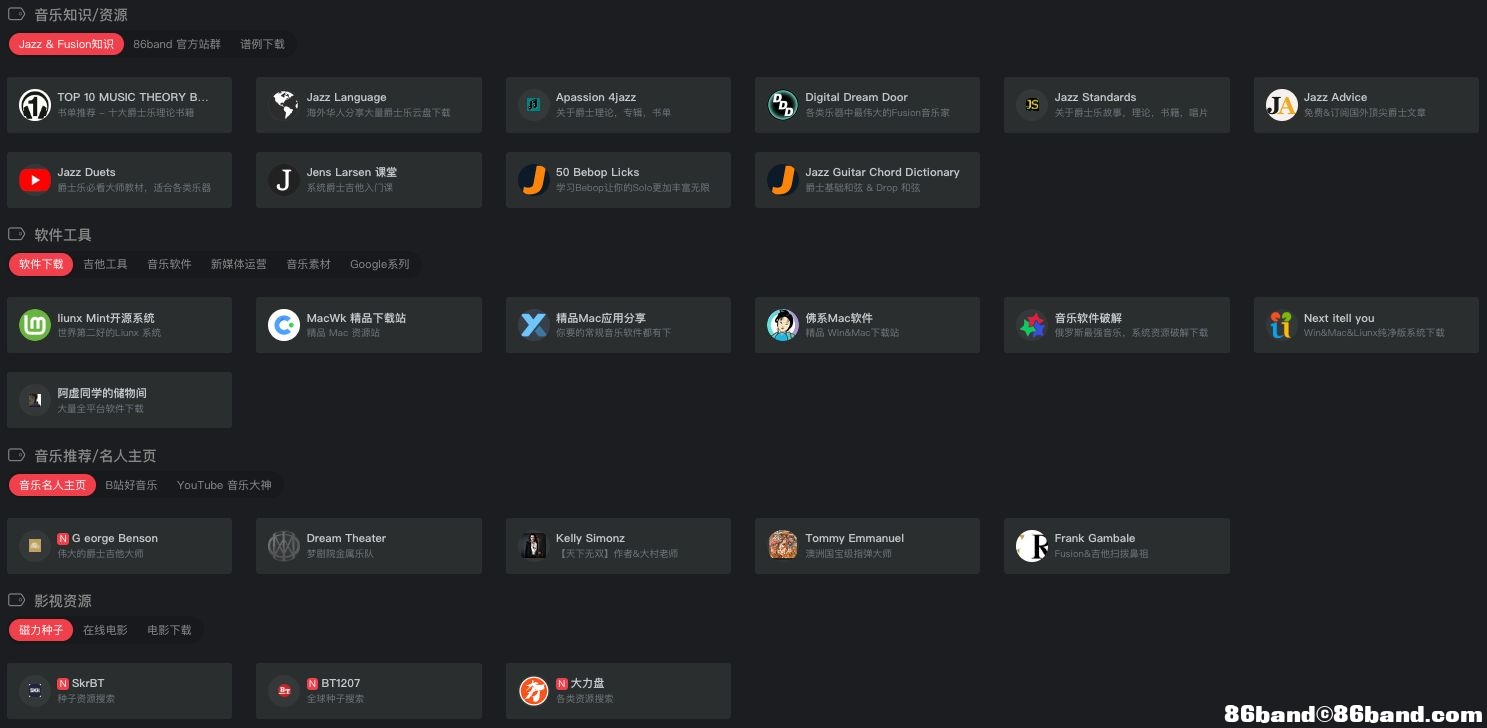The image size is (1487, 728).
Task: Click the MacWk site icon
Action: (x=284, y=325)
